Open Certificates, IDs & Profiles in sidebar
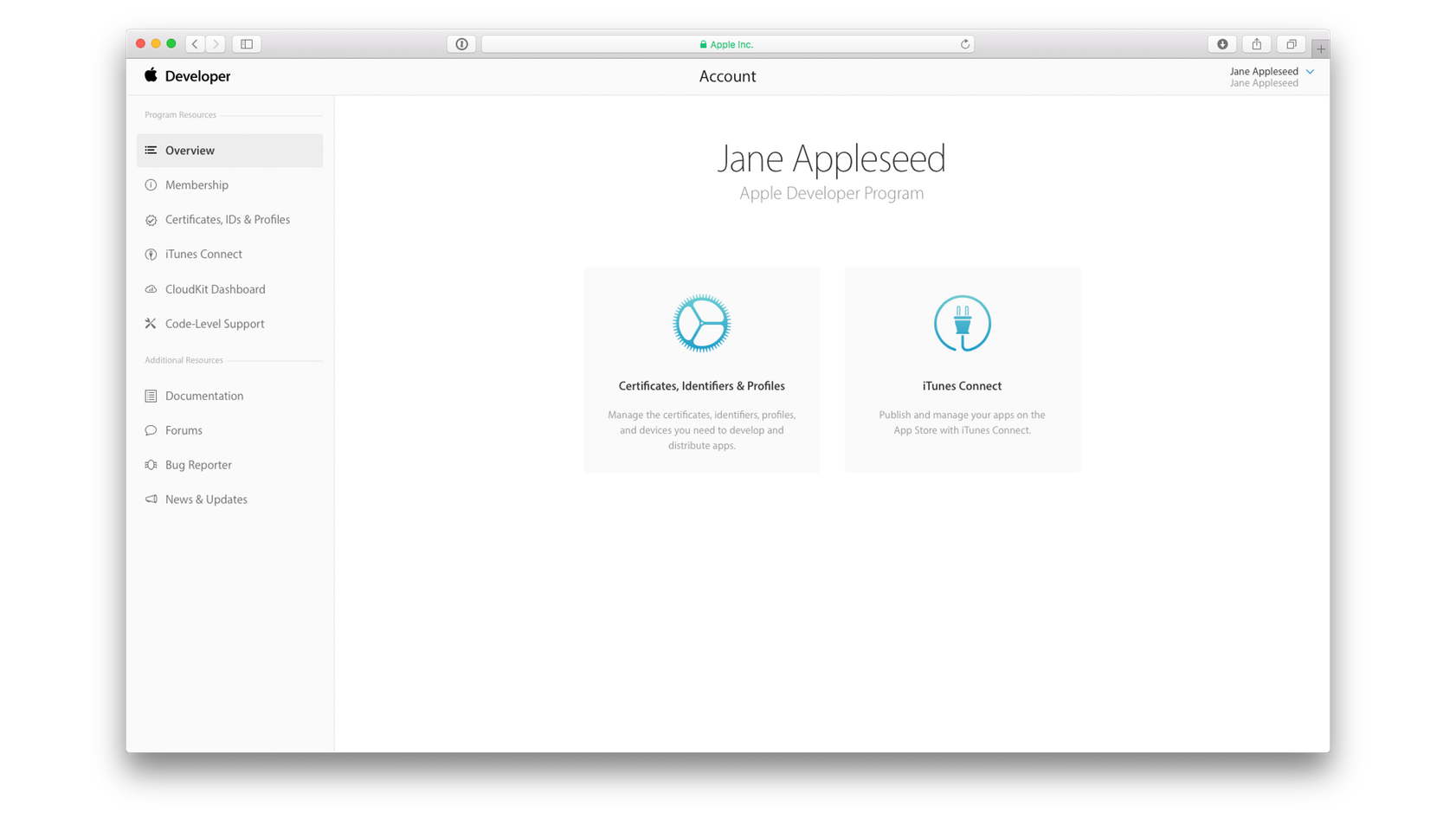This screenshot has width=1456, height=819. [x=227, y=220]
